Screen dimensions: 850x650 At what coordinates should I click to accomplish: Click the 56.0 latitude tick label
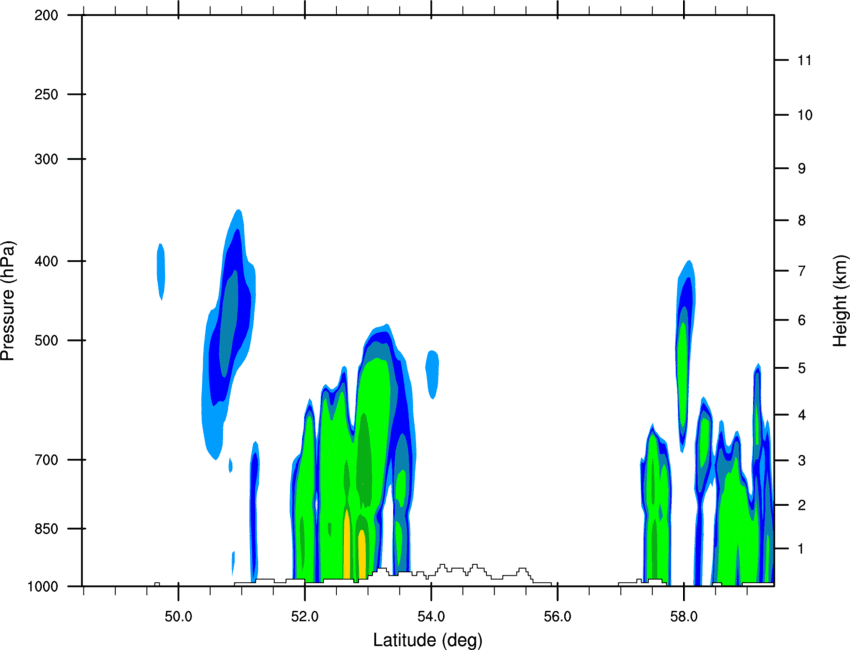558,617
